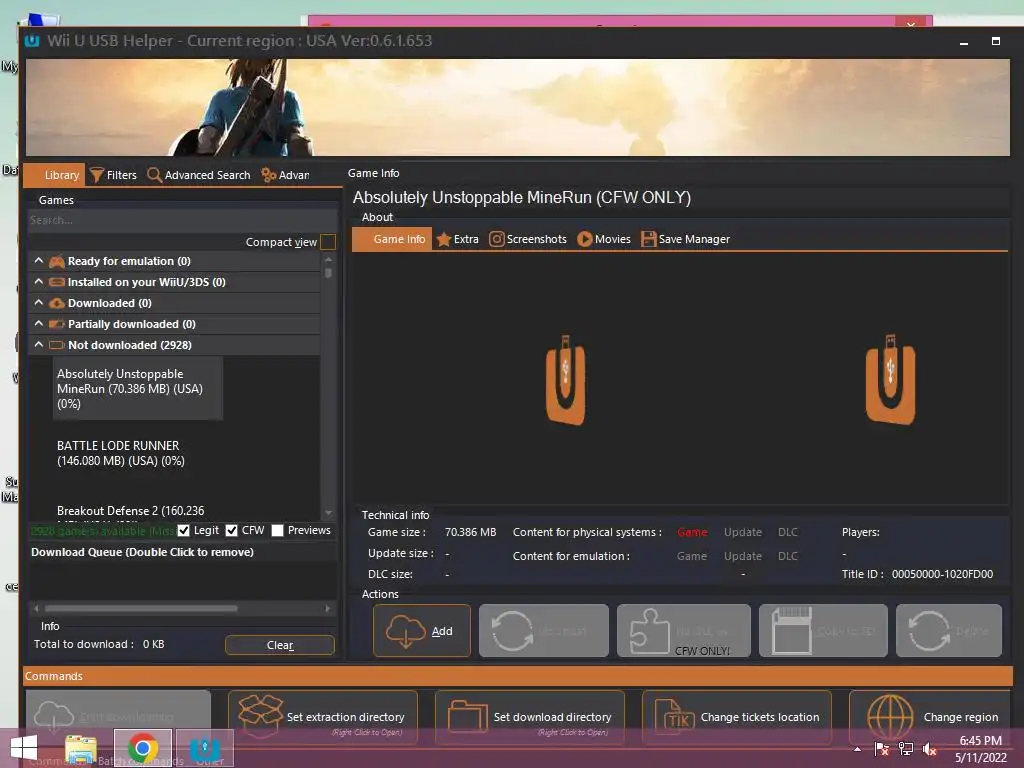Open the Library tab
This screenshot has height=768, width=1024.
54,175
